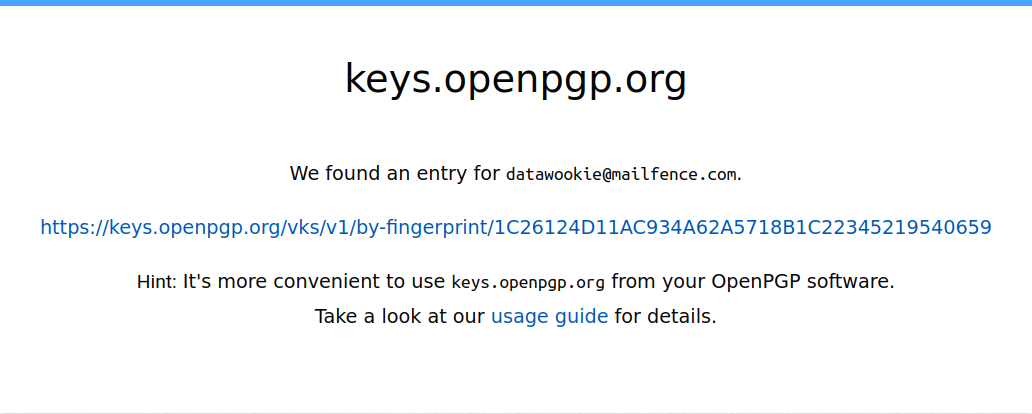The width and height of the screenshot is (1032, 414).
Task: Click the datawookie@mailfence.com email address
Action: [622, 175]
